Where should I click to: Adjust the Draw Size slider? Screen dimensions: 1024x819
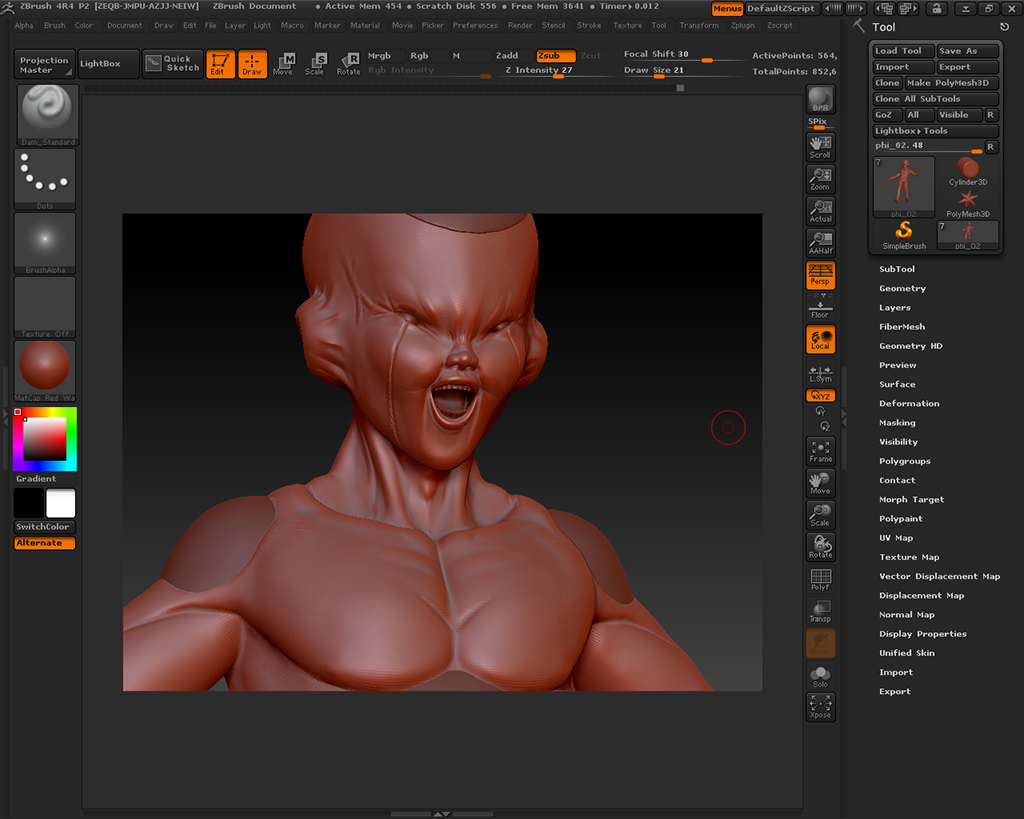682,71
